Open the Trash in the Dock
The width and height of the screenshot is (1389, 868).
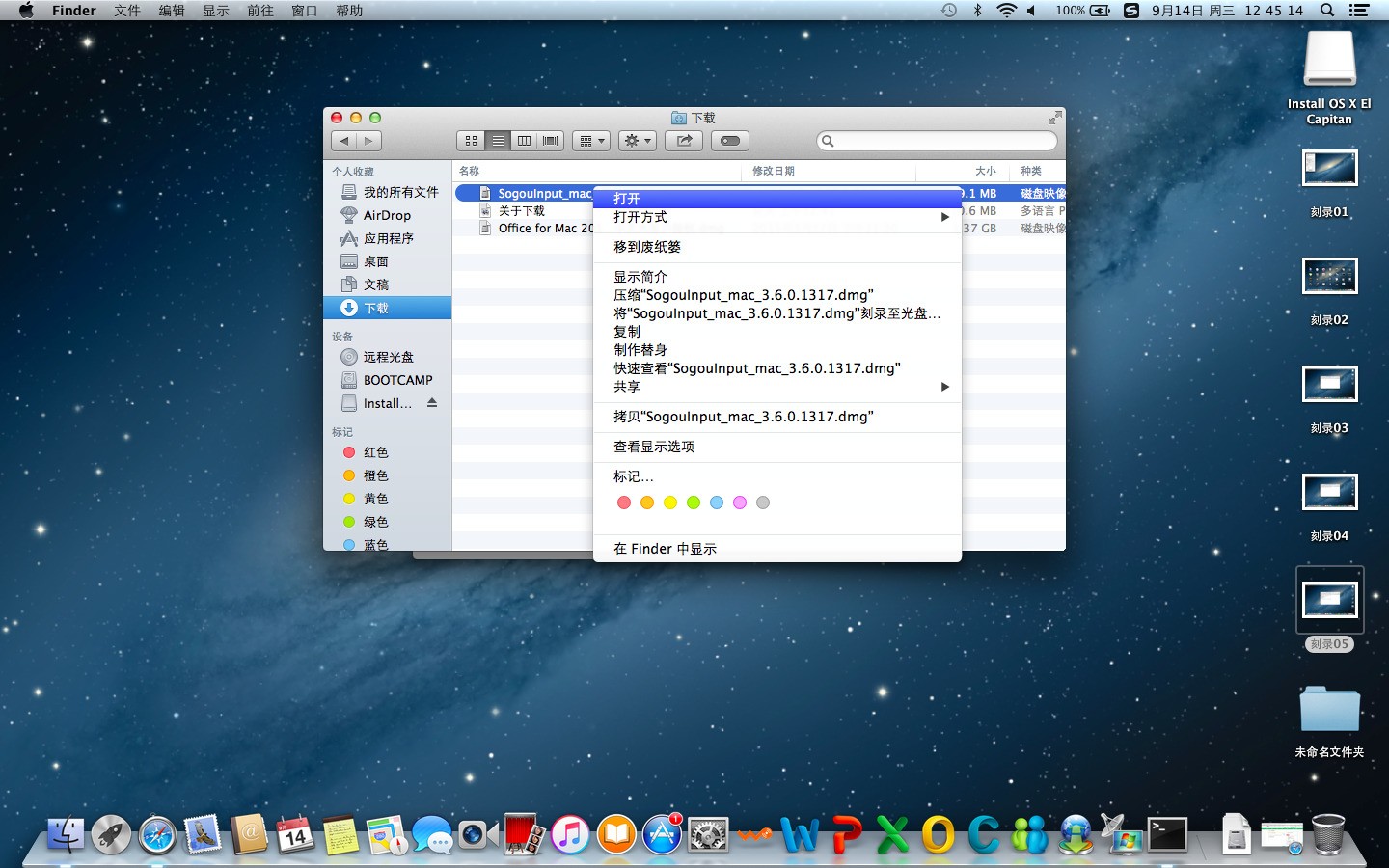[1328, 834]
